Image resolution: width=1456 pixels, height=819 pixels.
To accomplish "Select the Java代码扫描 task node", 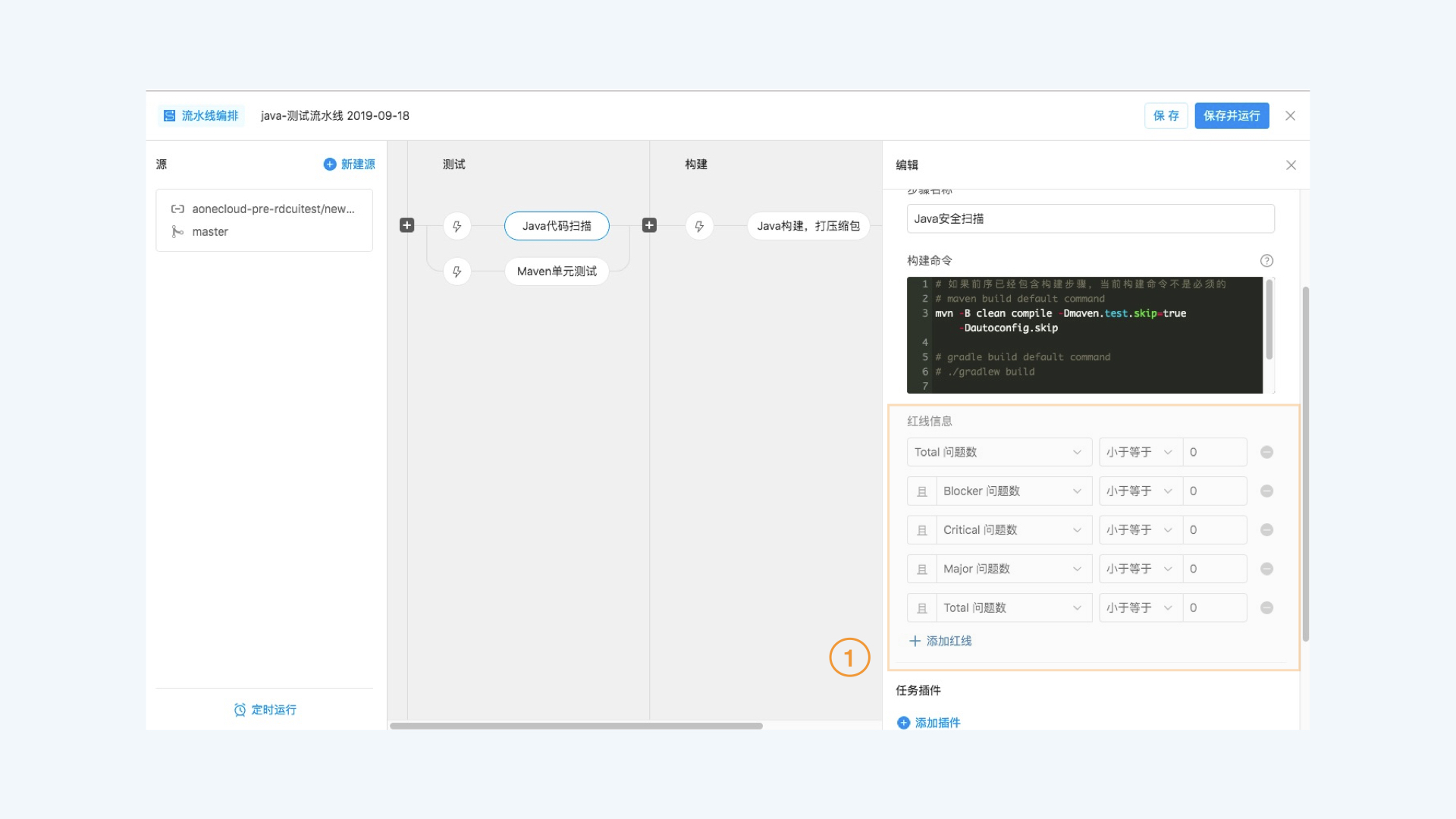I will (x=557, y=226).
